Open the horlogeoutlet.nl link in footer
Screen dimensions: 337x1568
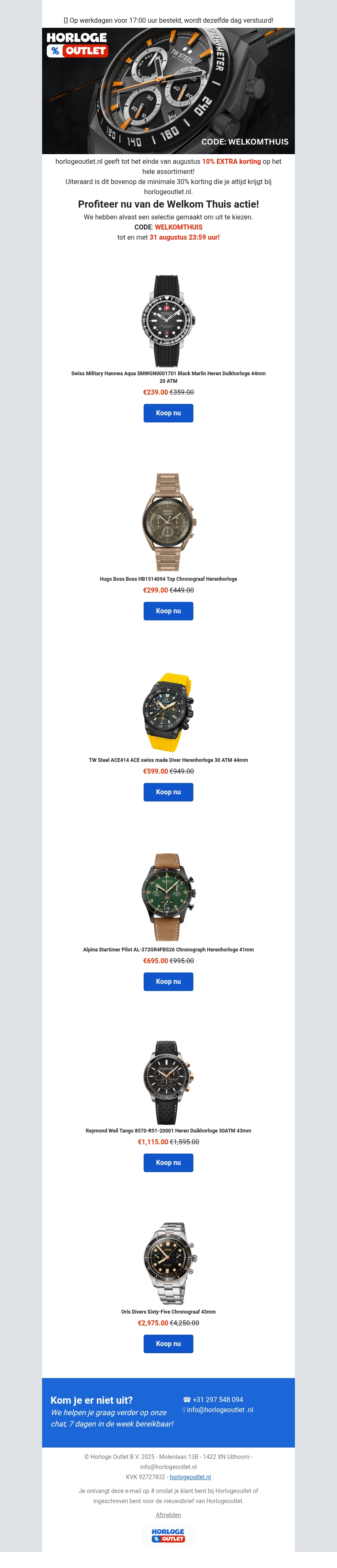(x=190, y=1477)
